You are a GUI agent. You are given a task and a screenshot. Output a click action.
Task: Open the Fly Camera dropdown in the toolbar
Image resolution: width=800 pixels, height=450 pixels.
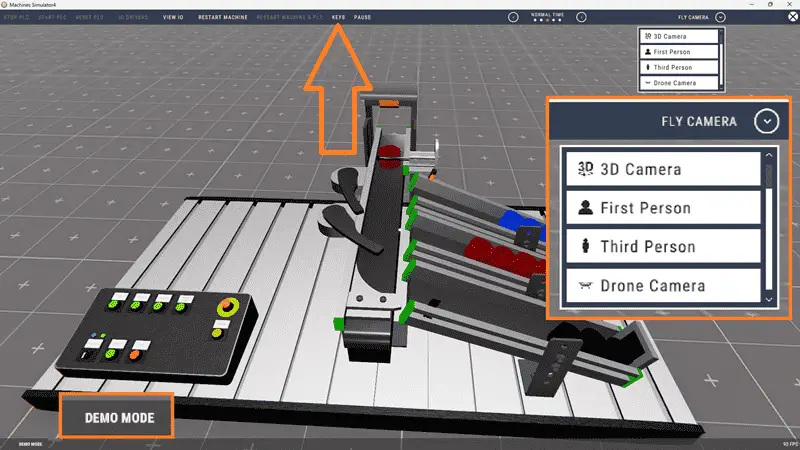720,17
